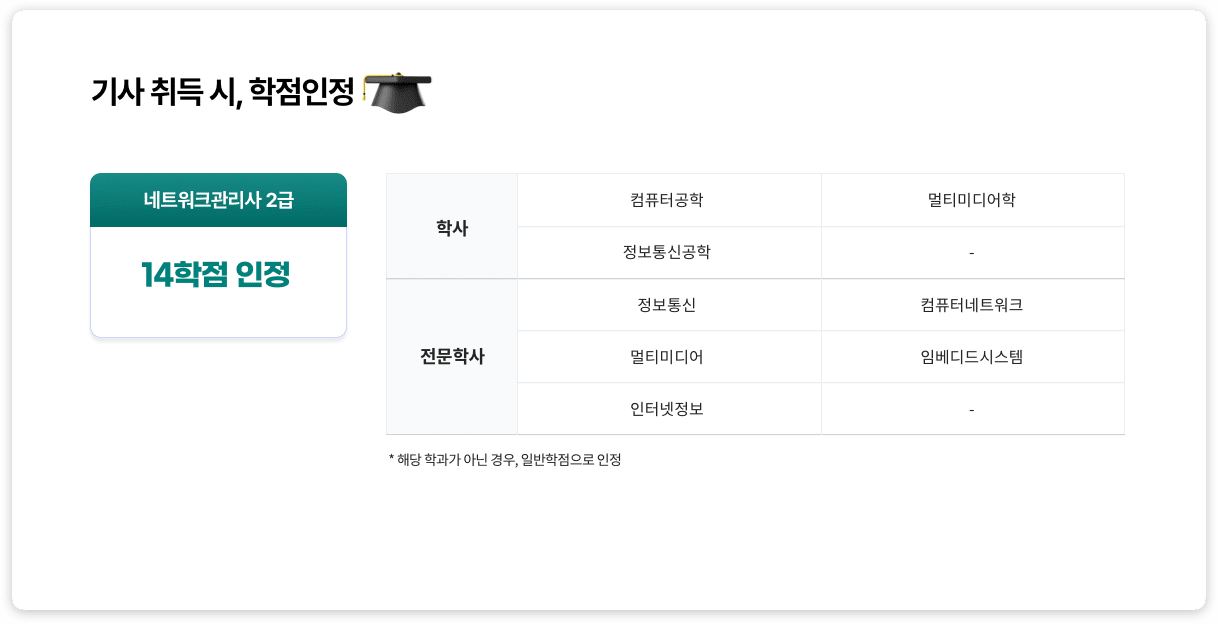Click the 인터넷정보 cell
Image resolution: width=1218 pixels, height=624 pixels.
pos(667,409)
